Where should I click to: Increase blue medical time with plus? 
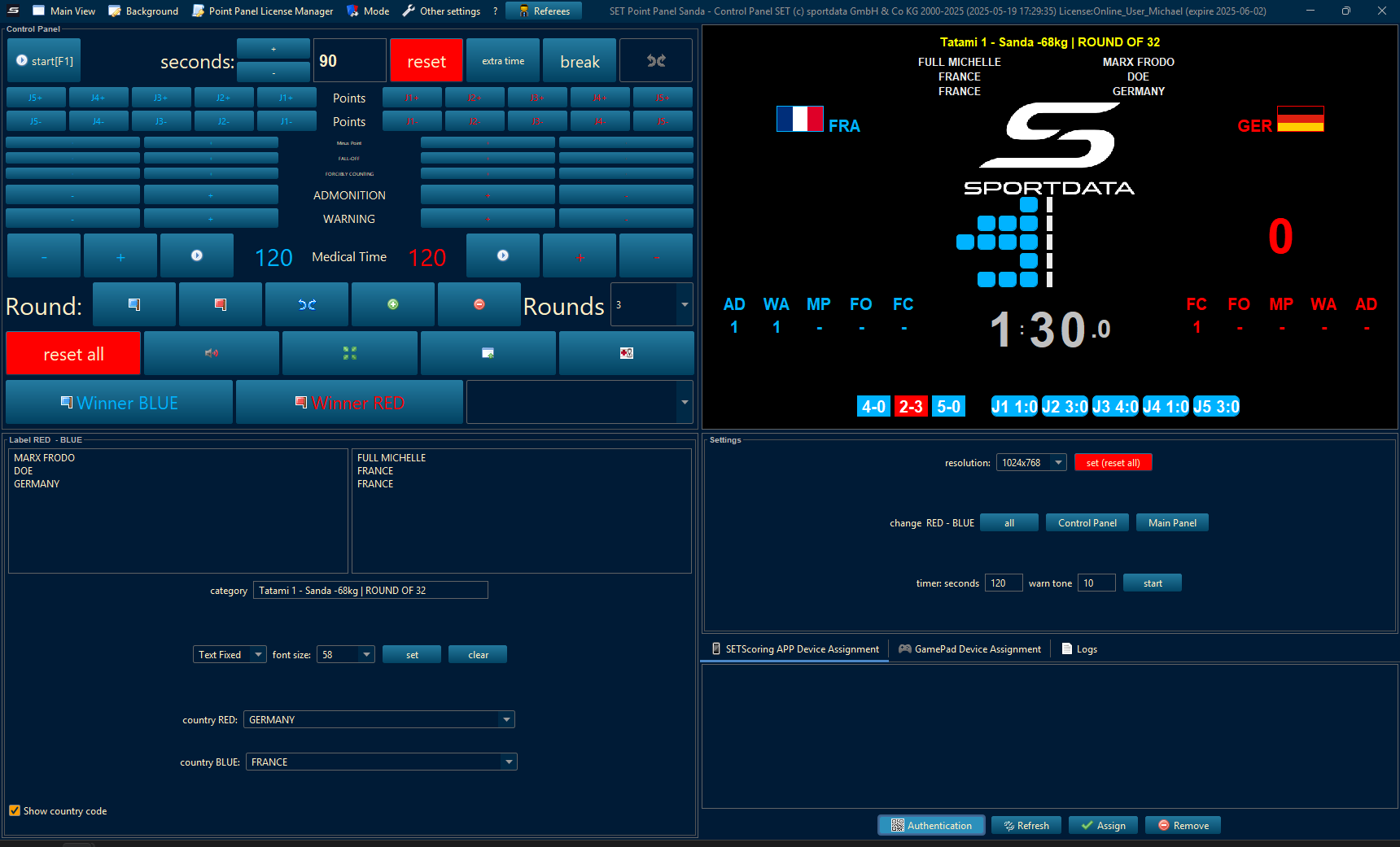point(120,255)
